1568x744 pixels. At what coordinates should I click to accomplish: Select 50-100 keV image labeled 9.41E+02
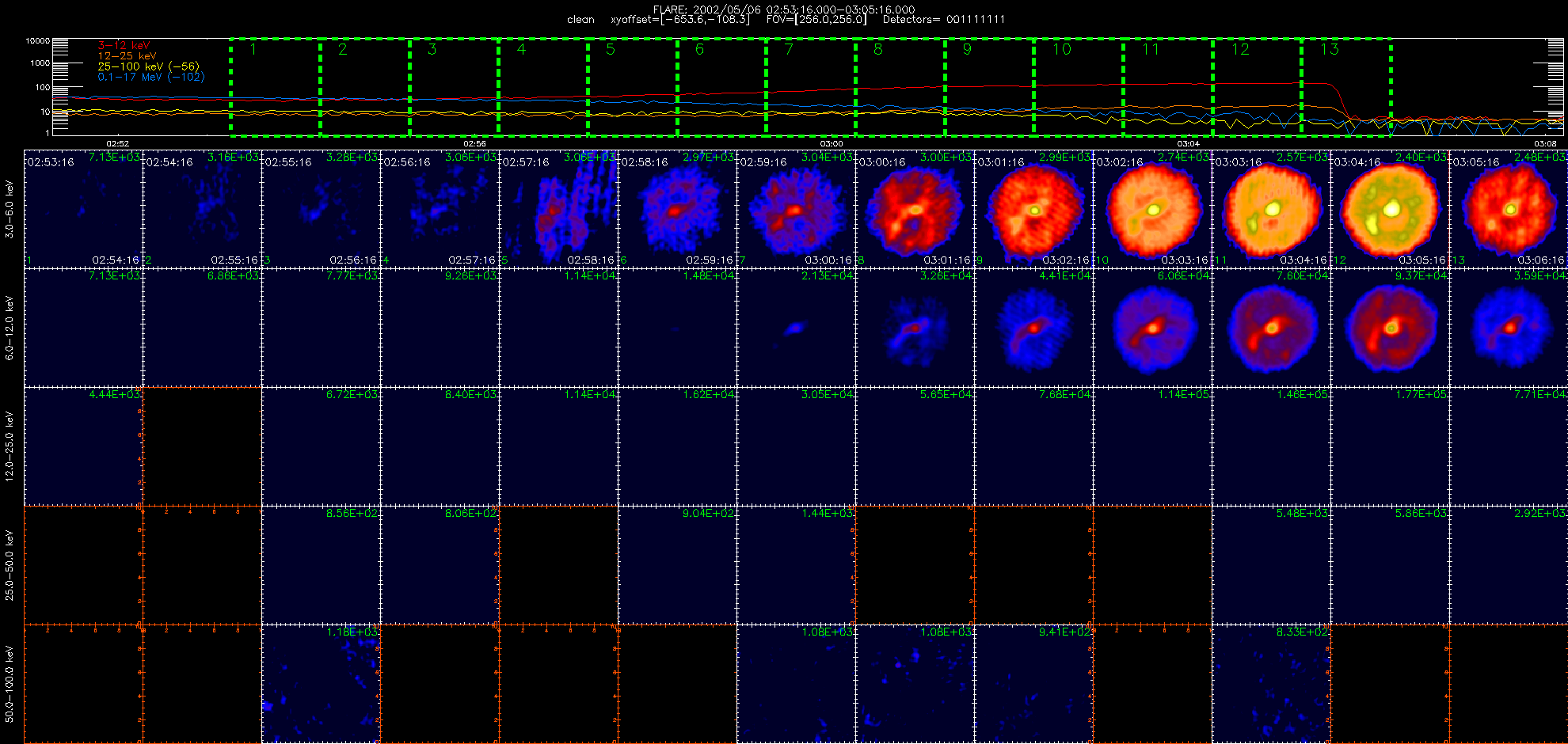(1033, 684)
